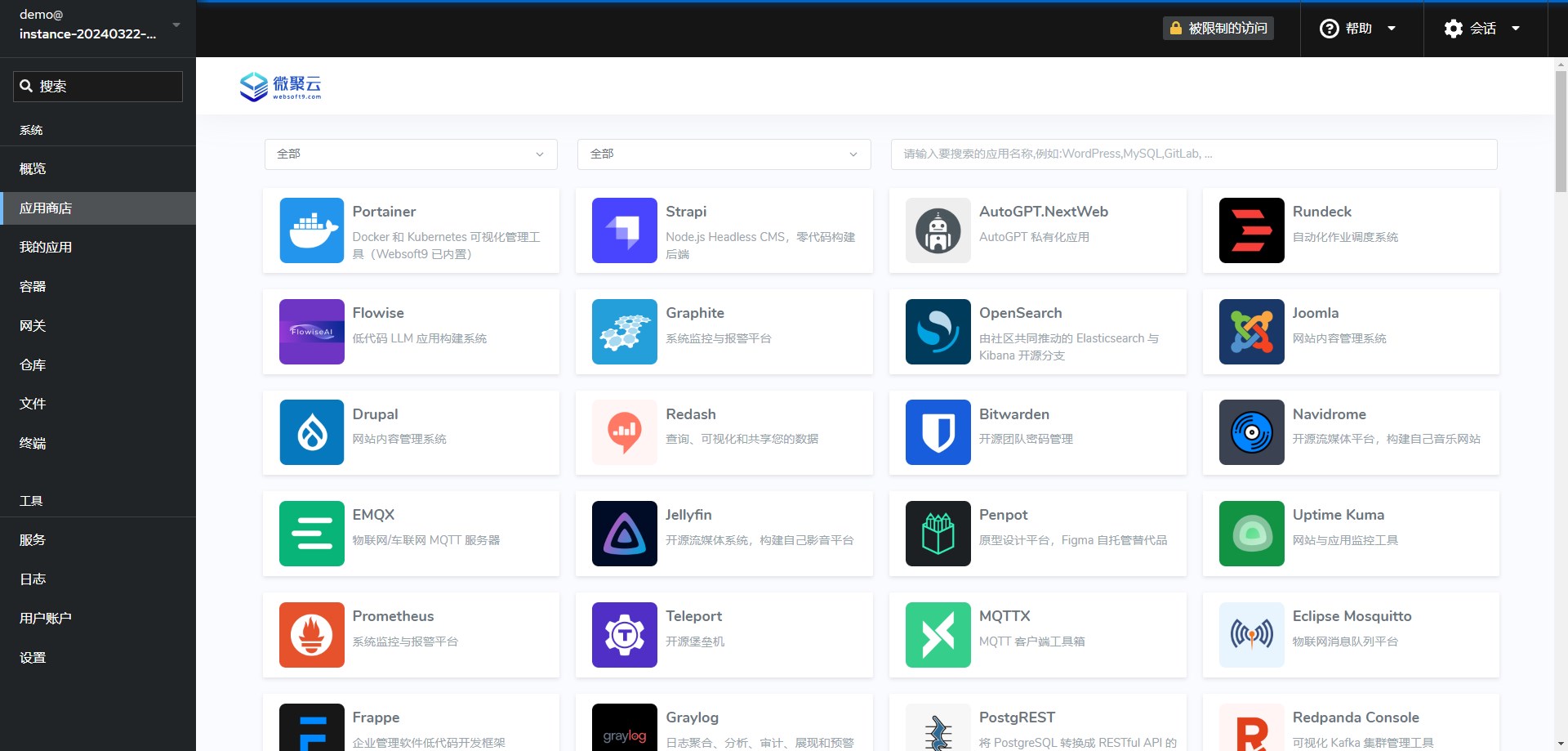Click the Flowise app icon

pos(311,332)
